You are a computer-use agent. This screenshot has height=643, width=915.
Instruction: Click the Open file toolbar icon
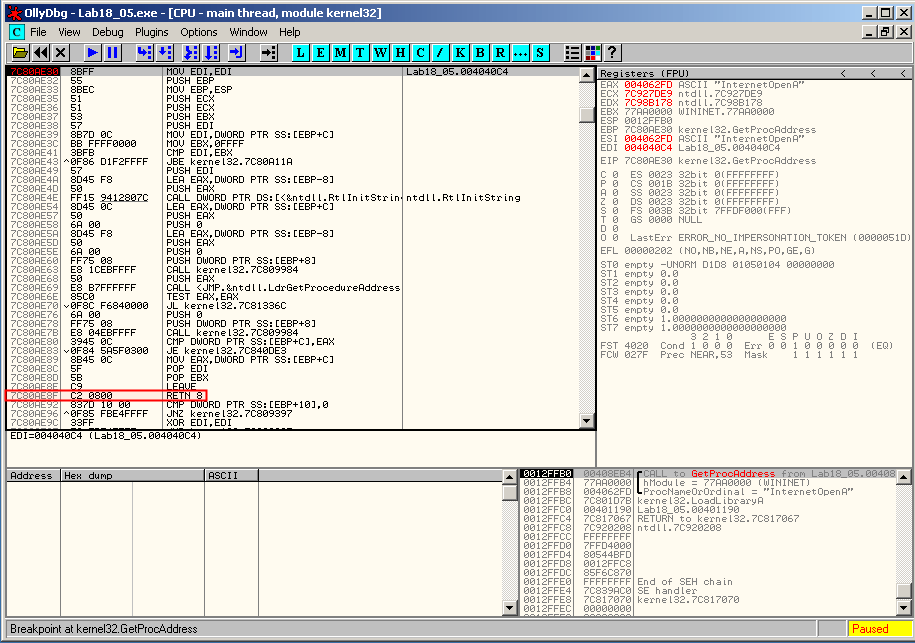tap(19, 52)
